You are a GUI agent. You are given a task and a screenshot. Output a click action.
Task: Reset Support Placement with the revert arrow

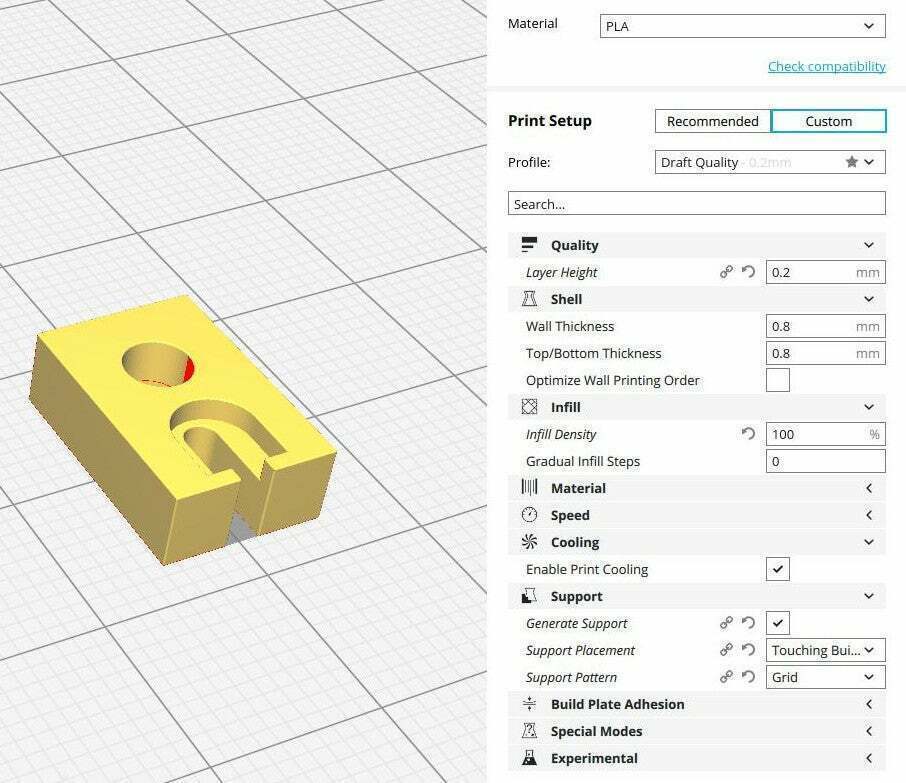point(748,650)
